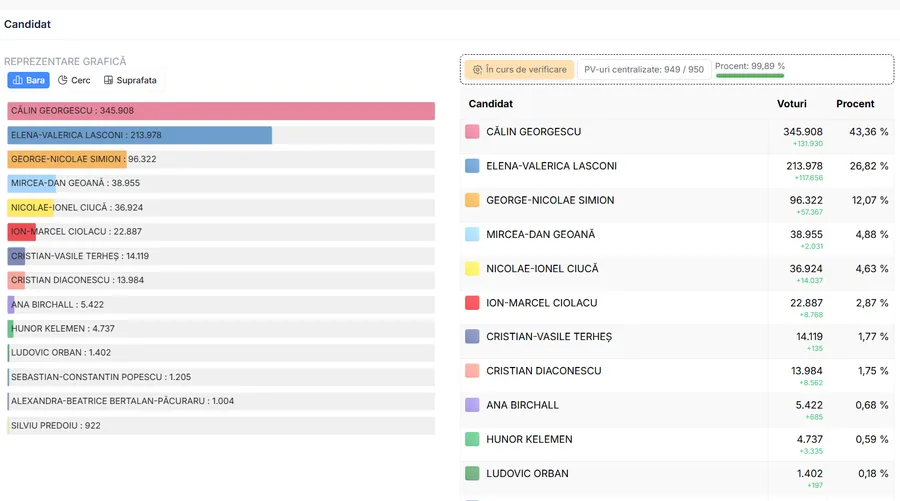Switch to Cerc pie chart view
Image resolution: width=900 pixels, height=501 pixels.
[x=74, y=80]
